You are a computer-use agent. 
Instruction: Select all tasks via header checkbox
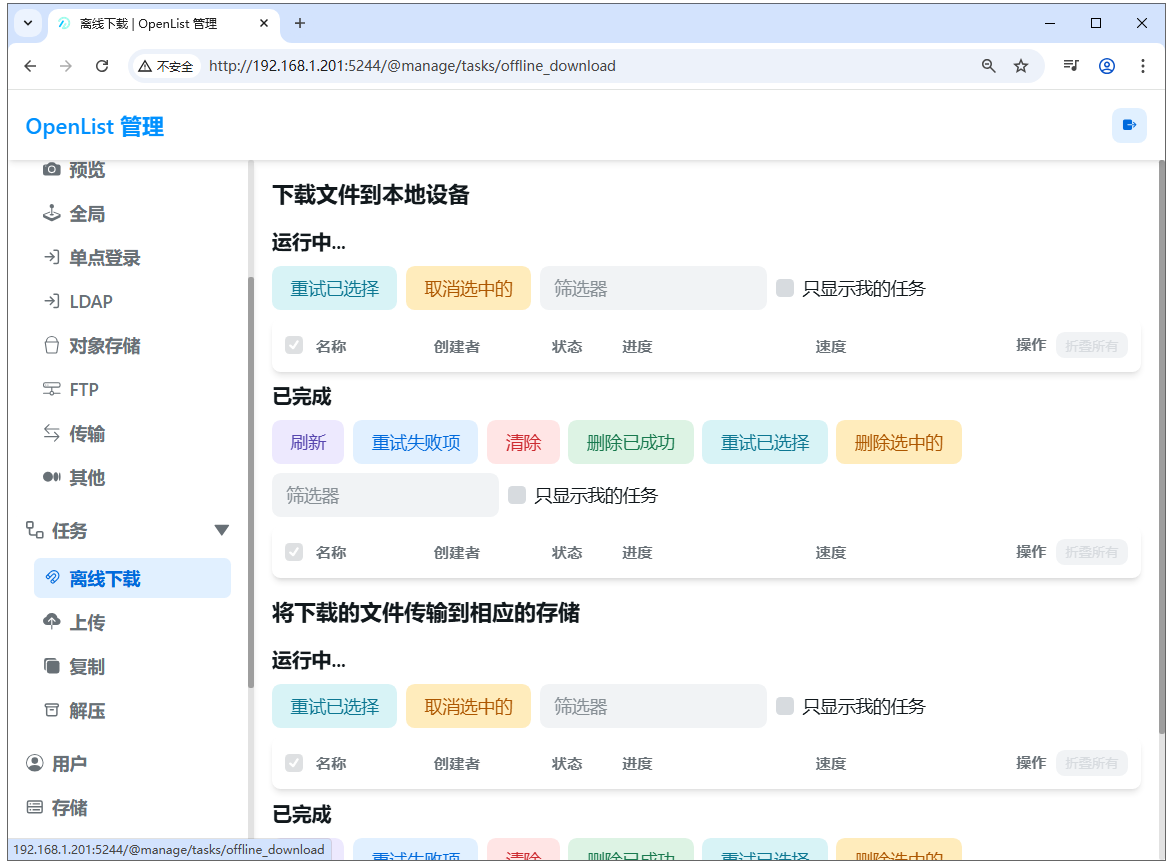pos(293,345)
